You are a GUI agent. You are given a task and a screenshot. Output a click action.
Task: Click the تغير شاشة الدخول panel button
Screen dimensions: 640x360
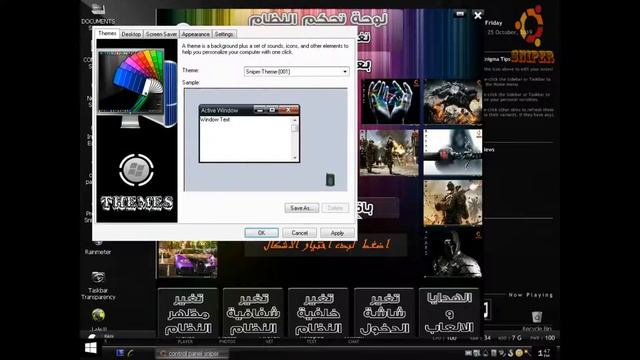coord(384,313)
